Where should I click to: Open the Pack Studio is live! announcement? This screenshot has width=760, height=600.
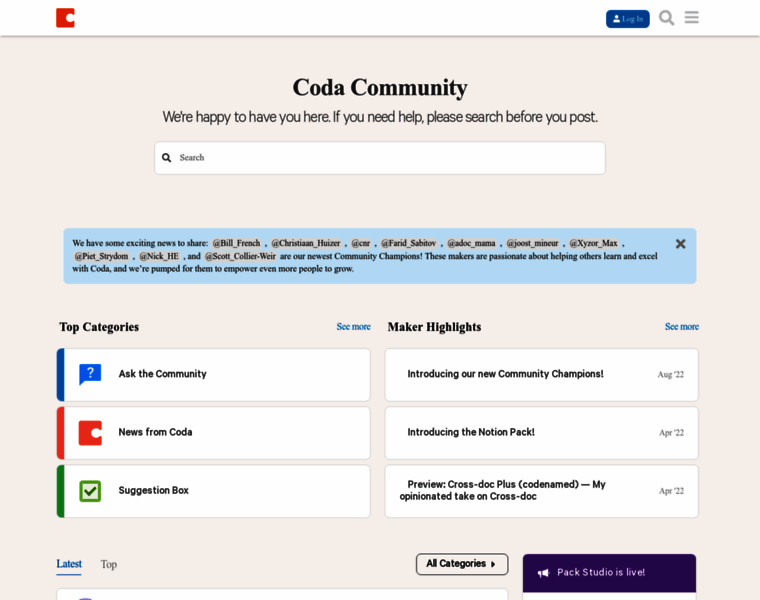click(x=601, y=572)
